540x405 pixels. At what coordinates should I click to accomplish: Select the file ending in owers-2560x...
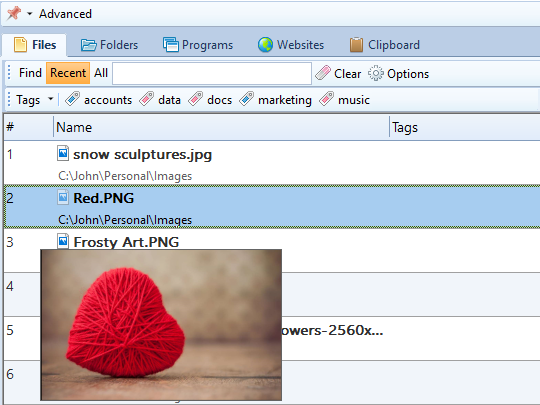pos(272,339)
